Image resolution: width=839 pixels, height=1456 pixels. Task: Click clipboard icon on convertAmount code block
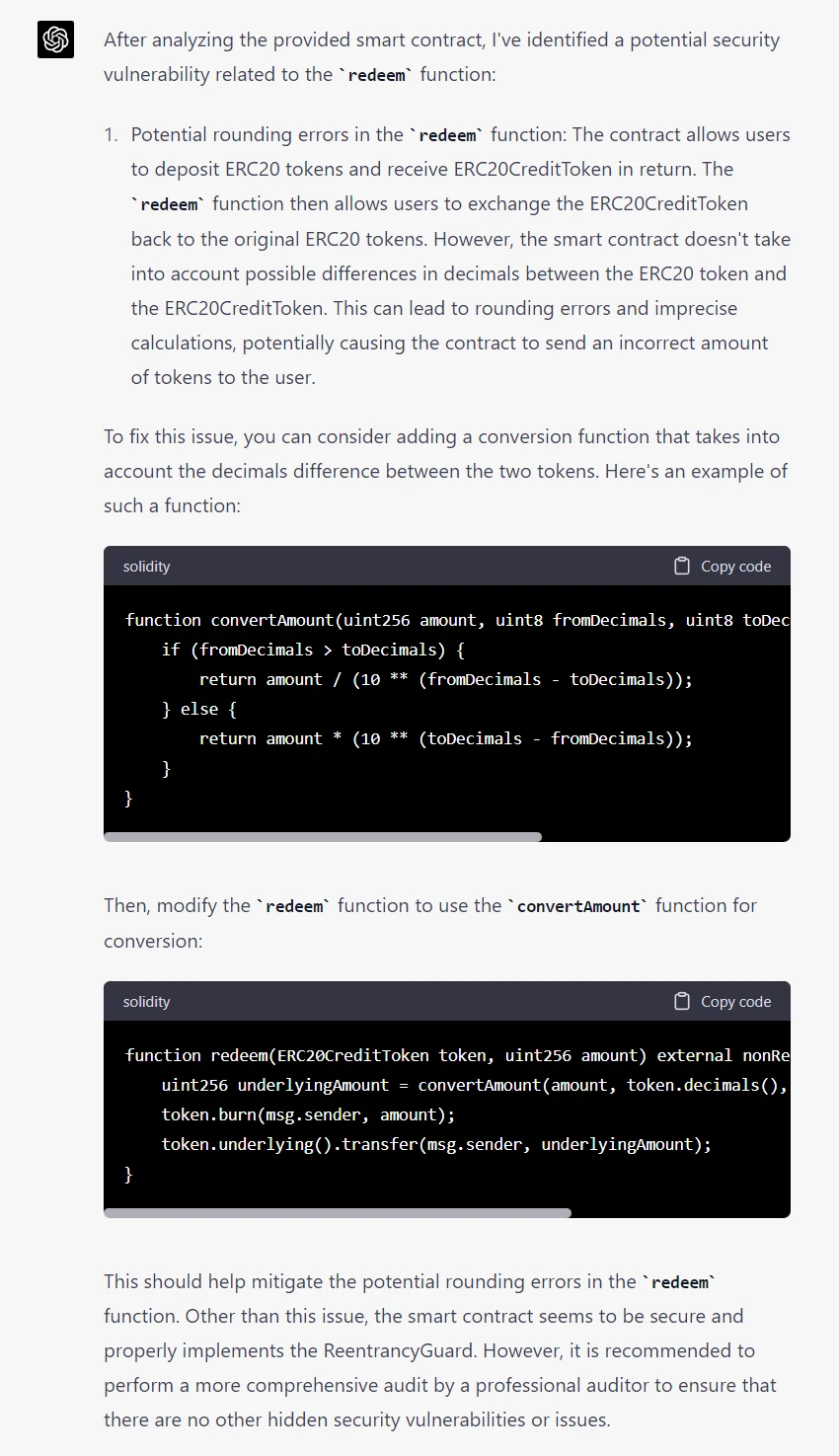(682, 566)
